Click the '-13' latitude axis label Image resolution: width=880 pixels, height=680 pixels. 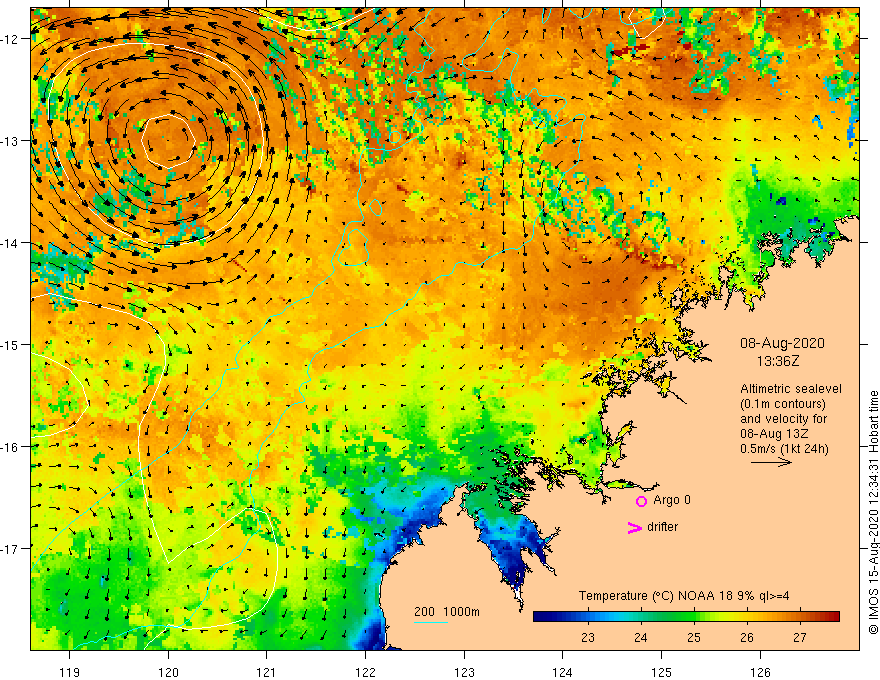pos(10,141)
